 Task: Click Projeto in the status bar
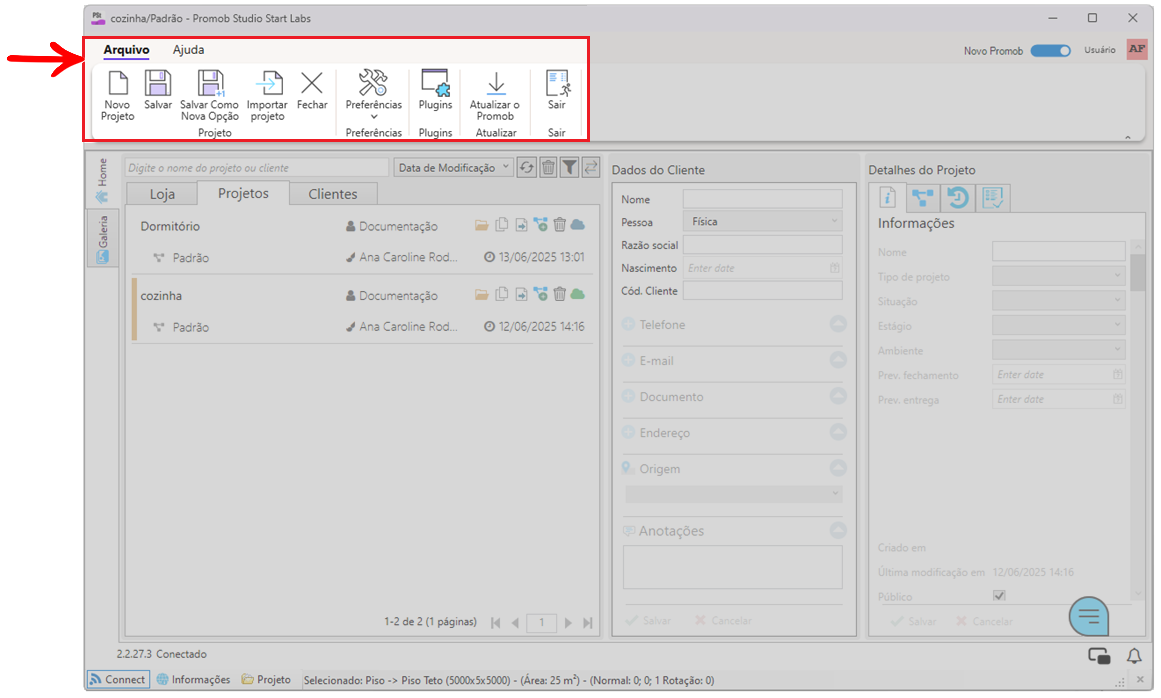coord(266,679)
